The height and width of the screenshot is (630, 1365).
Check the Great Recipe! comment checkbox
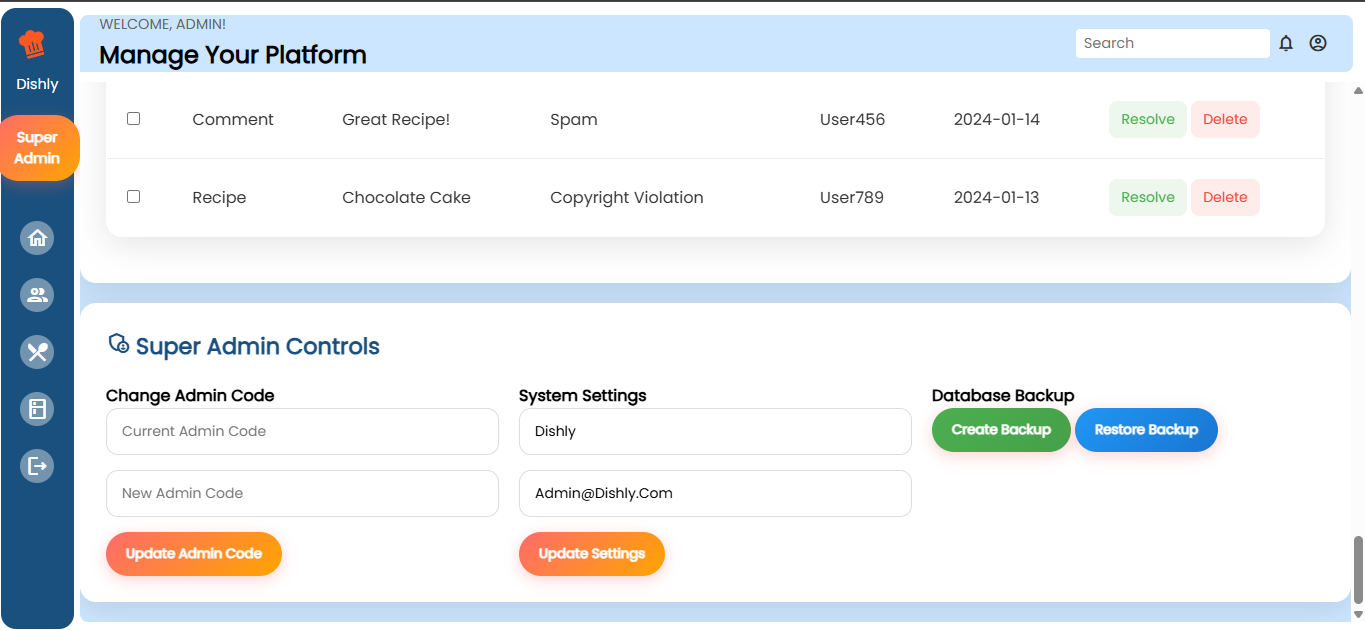133,118
